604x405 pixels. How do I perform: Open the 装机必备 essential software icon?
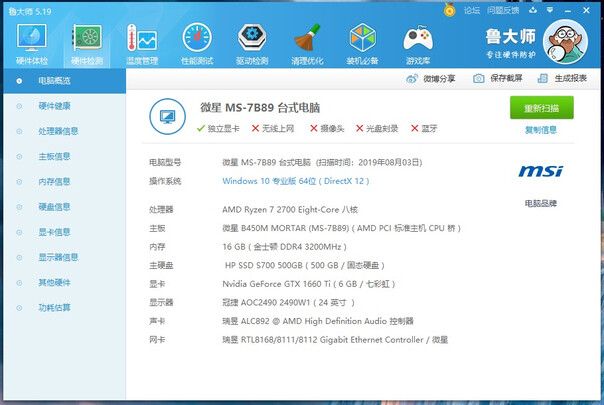[x=361, y=41]
